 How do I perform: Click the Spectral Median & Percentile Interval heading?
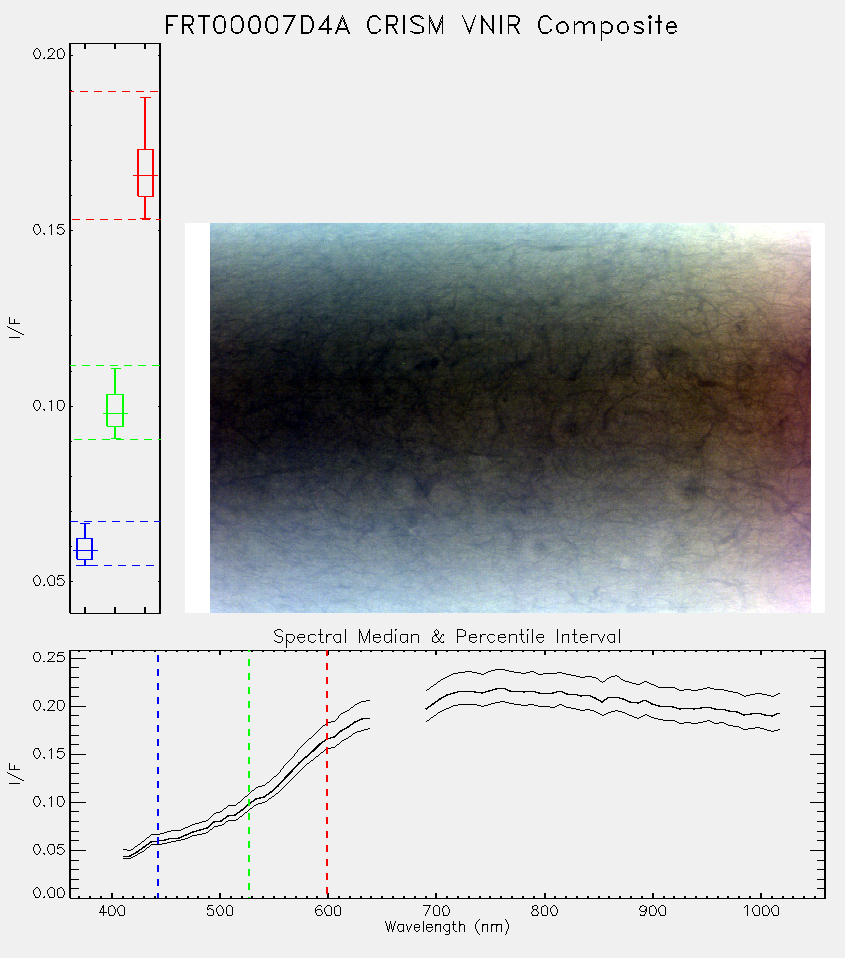click(447, 637)
